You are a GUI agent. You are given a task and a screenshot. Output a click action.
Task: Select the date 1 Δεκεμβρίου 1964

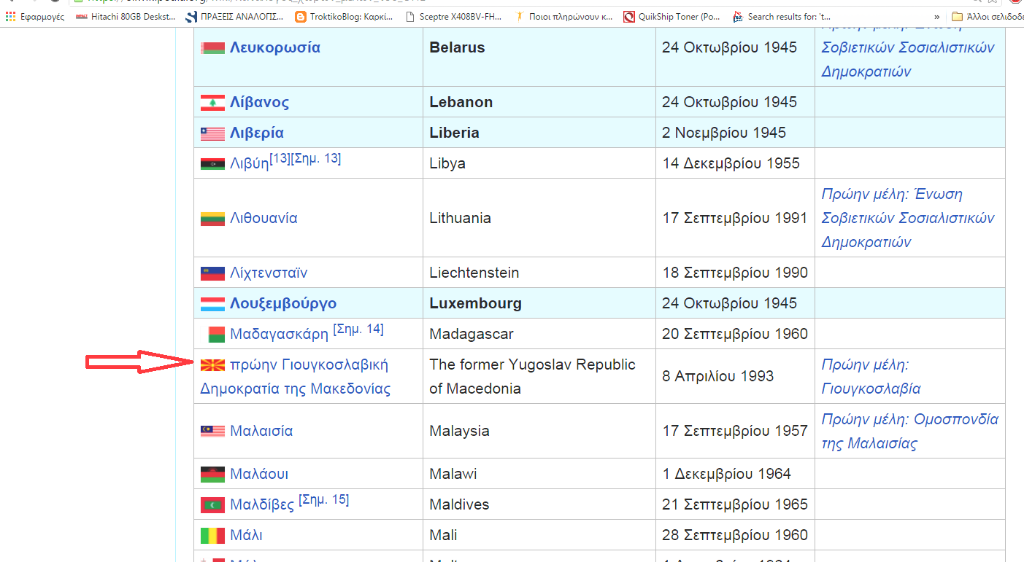click(727, 474)
